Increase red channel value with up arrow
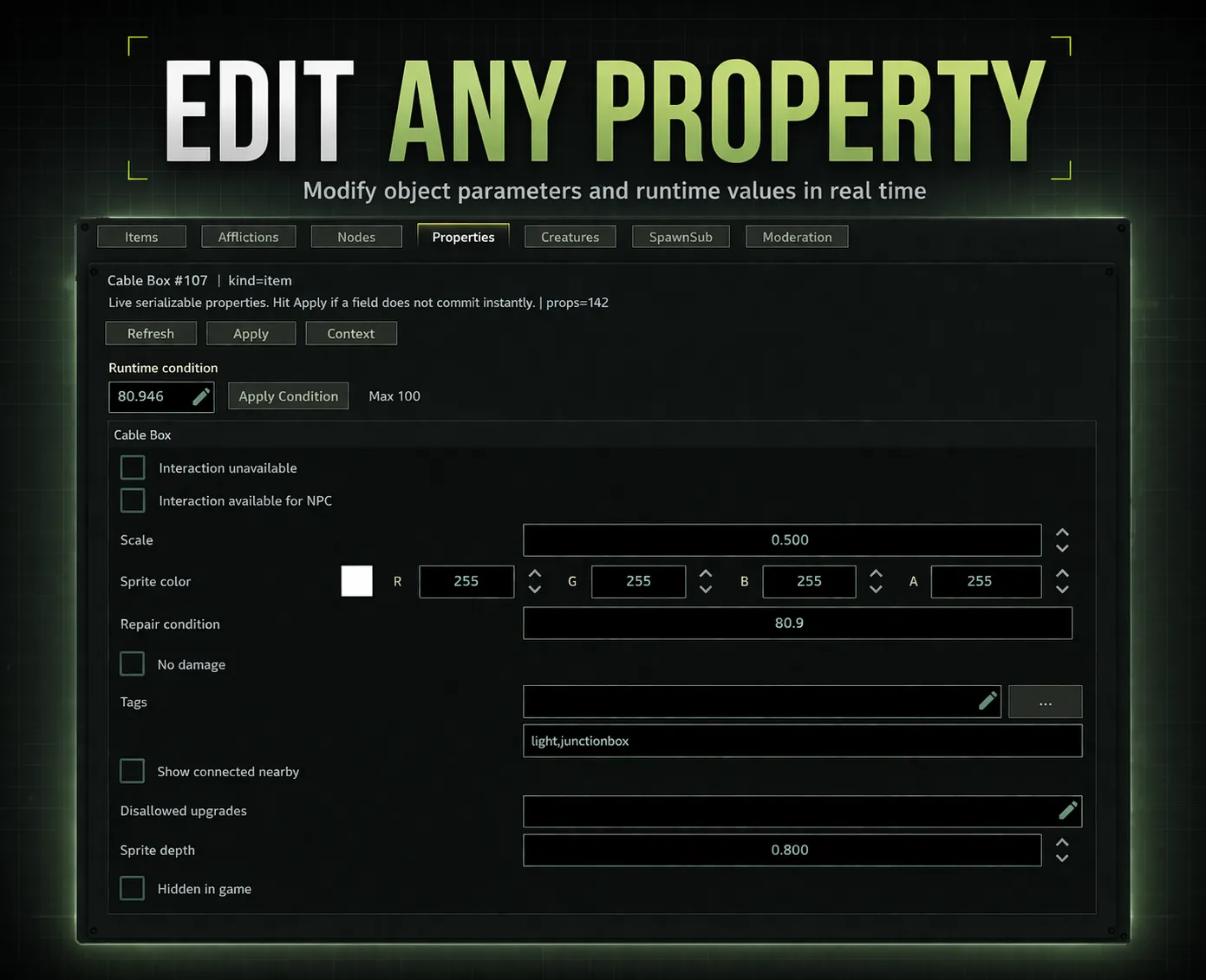Viewport: 1206px width, 980px height. [x=535, y=574]
